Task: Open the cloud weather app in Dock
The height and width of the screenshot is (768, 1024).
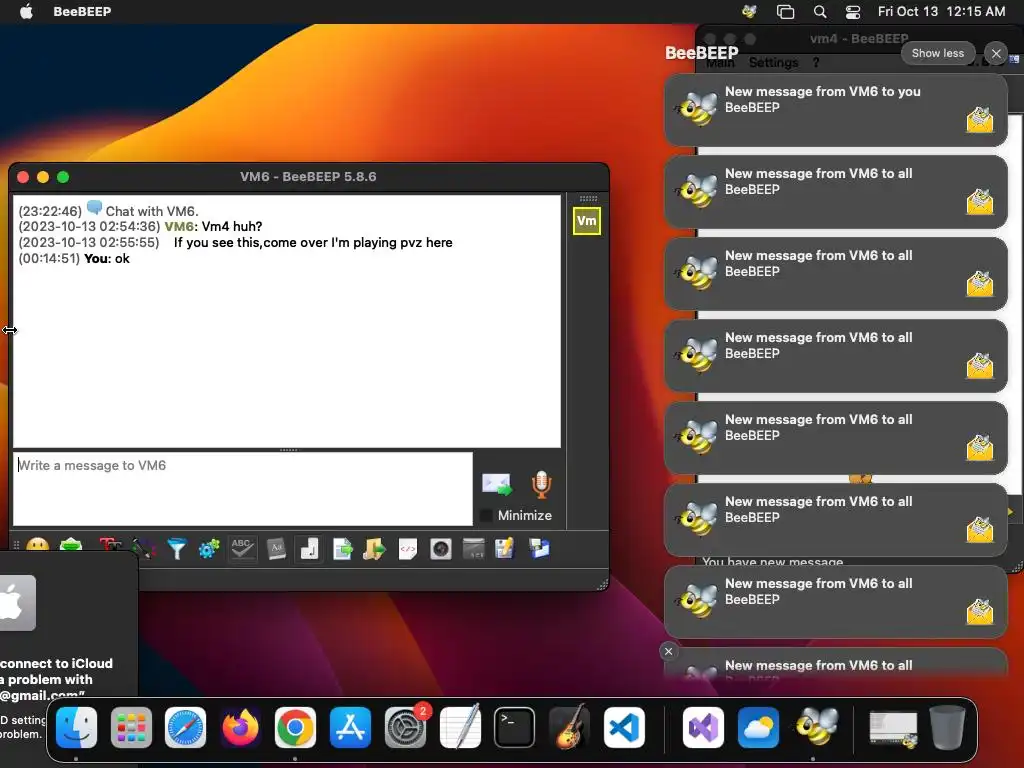Action: click(758, 727)
